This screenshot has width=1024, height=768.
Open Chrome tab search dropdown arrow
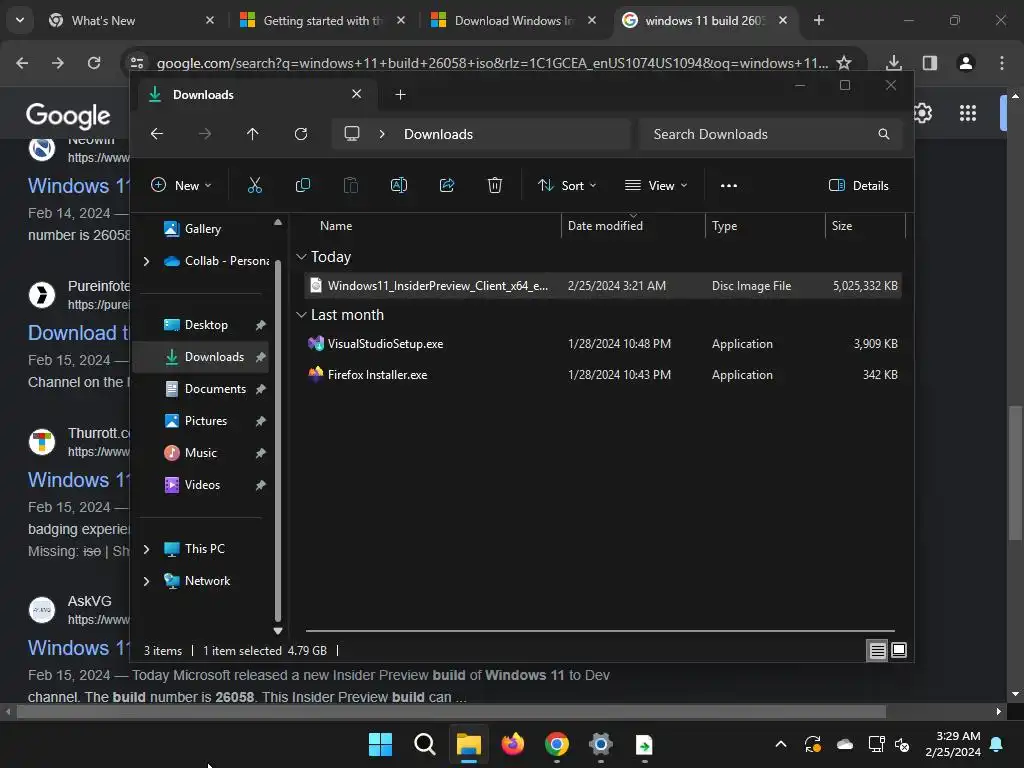click(20, 20)
